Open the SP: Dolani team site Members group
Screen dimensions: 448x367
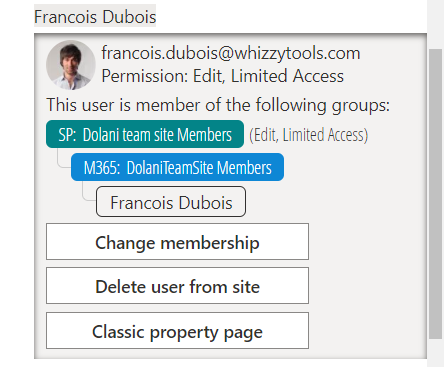pos(145,134)
